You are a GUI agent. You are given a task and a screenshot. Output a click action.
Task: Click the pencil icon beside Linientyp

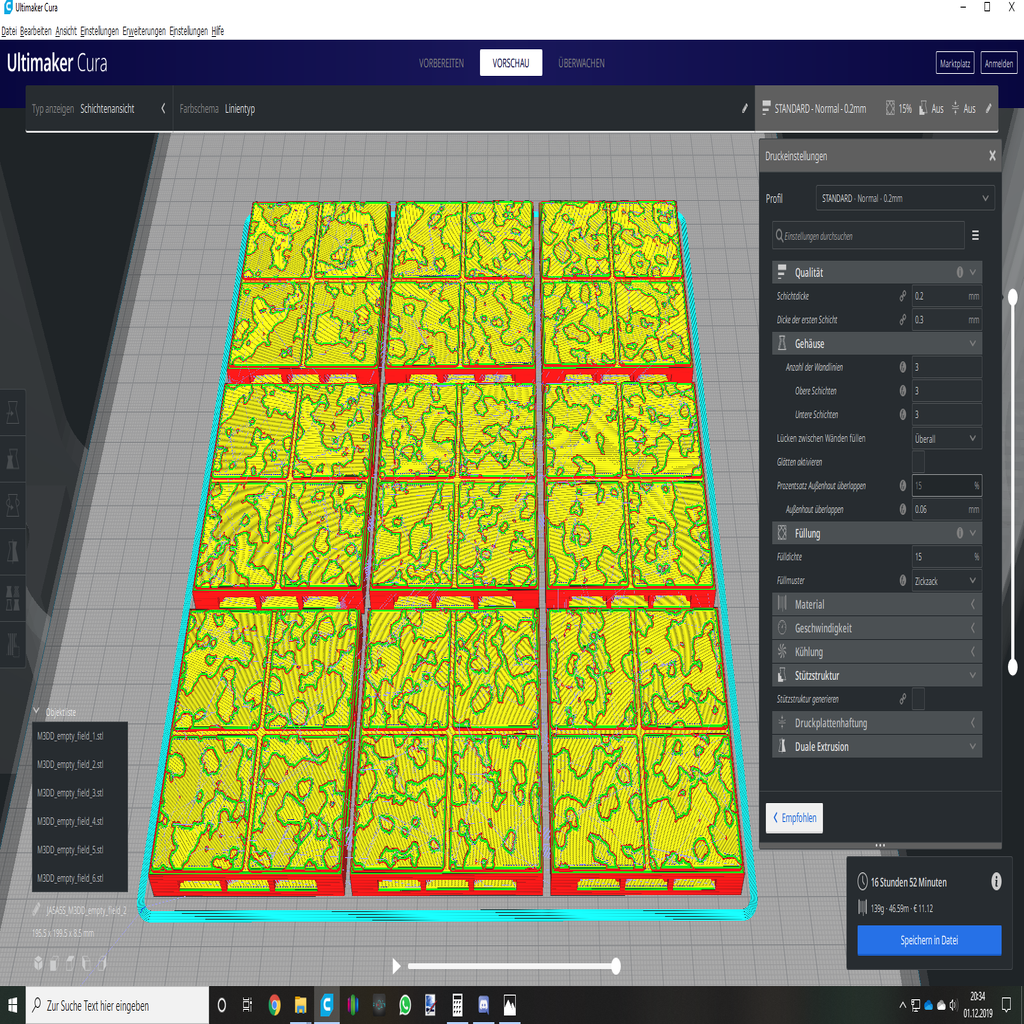pyautogui.click(x=744, y=108)
